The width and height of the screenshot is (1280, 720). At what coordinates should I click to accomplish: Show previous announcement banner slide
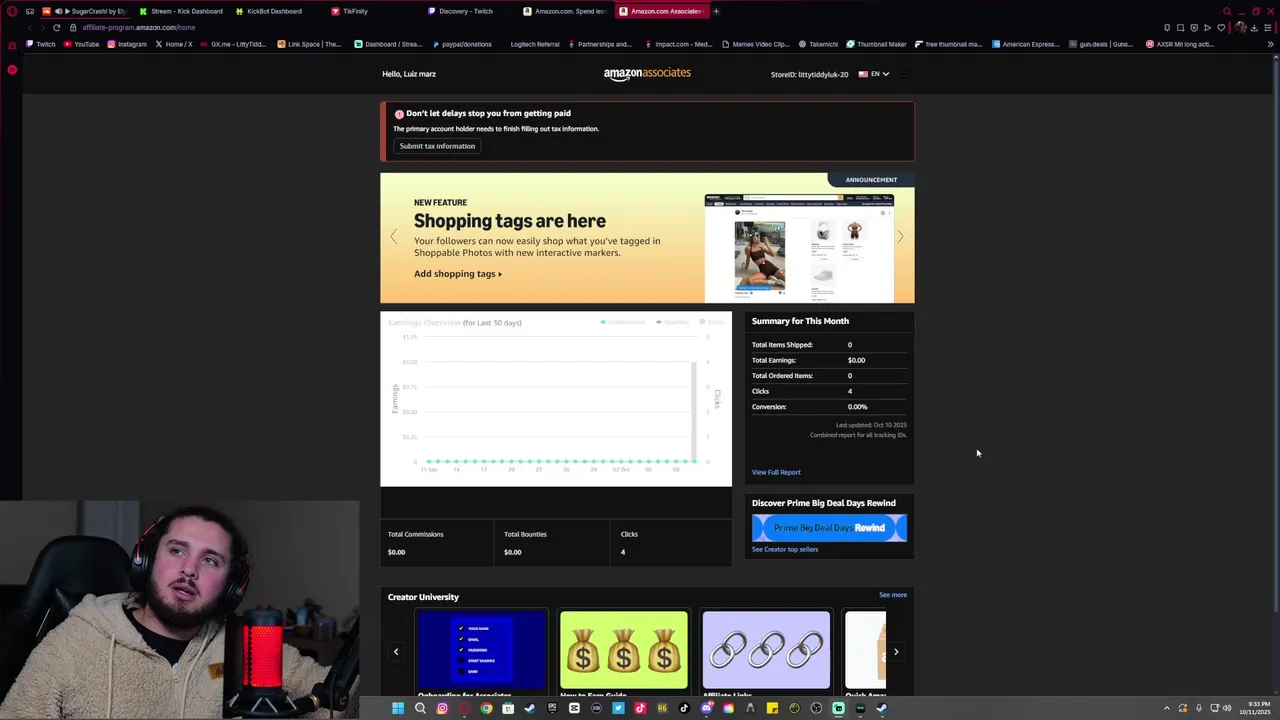[394, 237]
